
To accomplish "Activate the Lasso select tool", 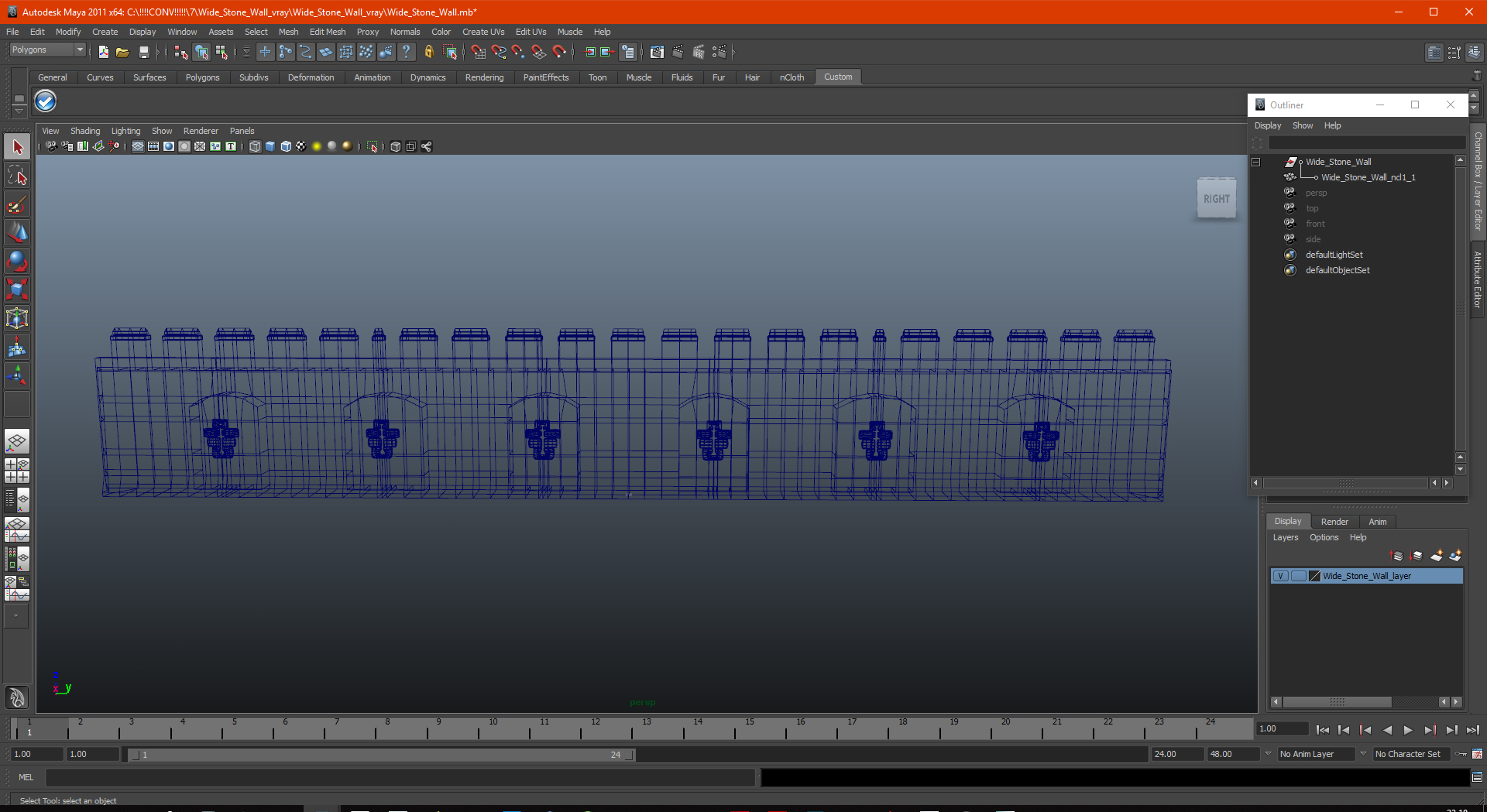I will coord(17,176).
